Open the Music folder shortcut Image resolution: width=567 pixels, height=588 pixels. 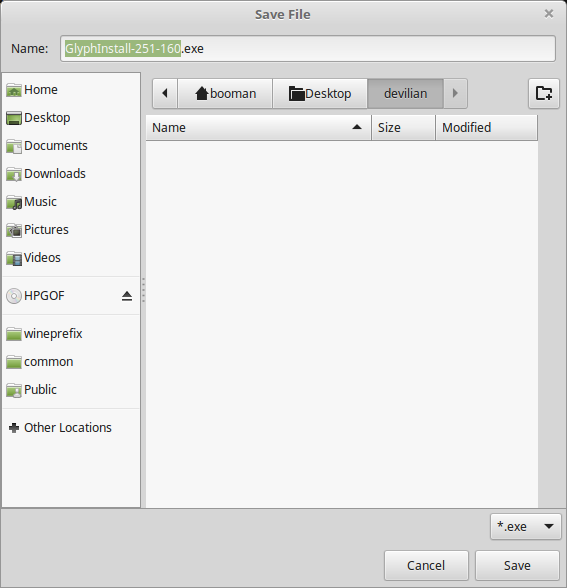pyautogui.click(x=71, y=202)
